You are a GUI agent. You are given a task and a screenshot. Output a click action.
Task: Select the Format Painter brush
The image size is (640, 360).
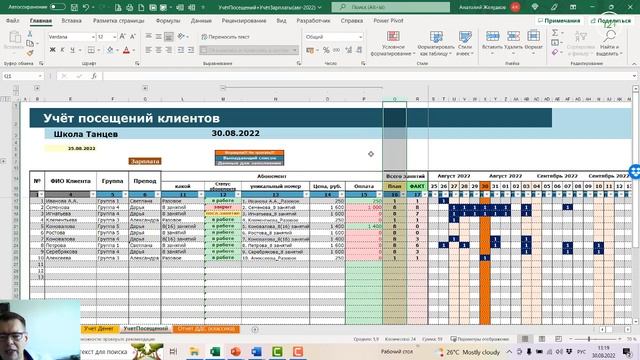[30, 53]
